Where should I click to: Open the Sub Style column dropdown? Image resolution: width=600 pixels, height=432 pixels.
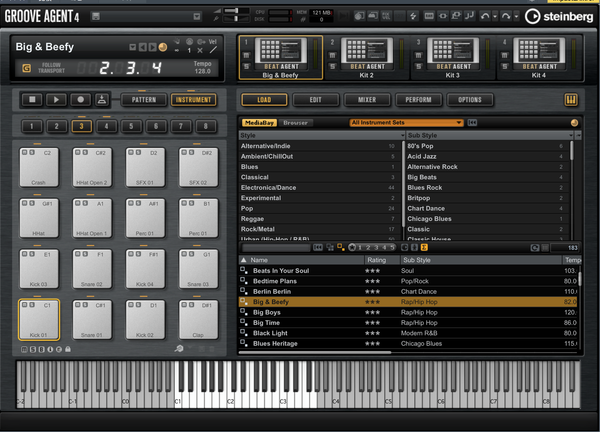point(571,135)
